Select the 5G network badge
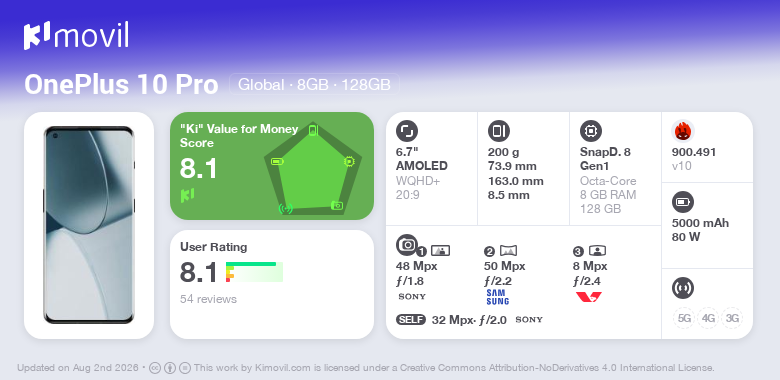 684,318
